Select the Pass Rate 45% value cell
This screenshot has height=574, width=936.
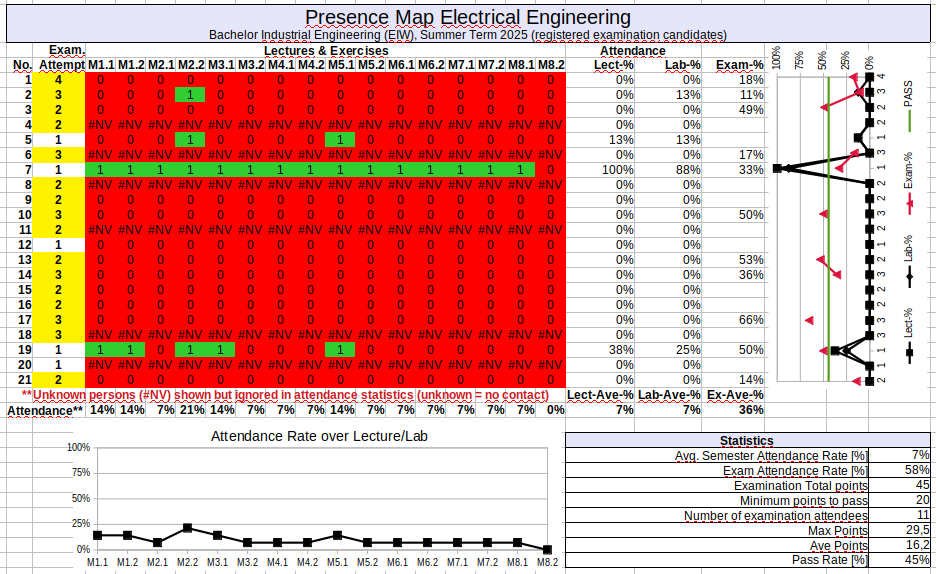coord(900,560)
